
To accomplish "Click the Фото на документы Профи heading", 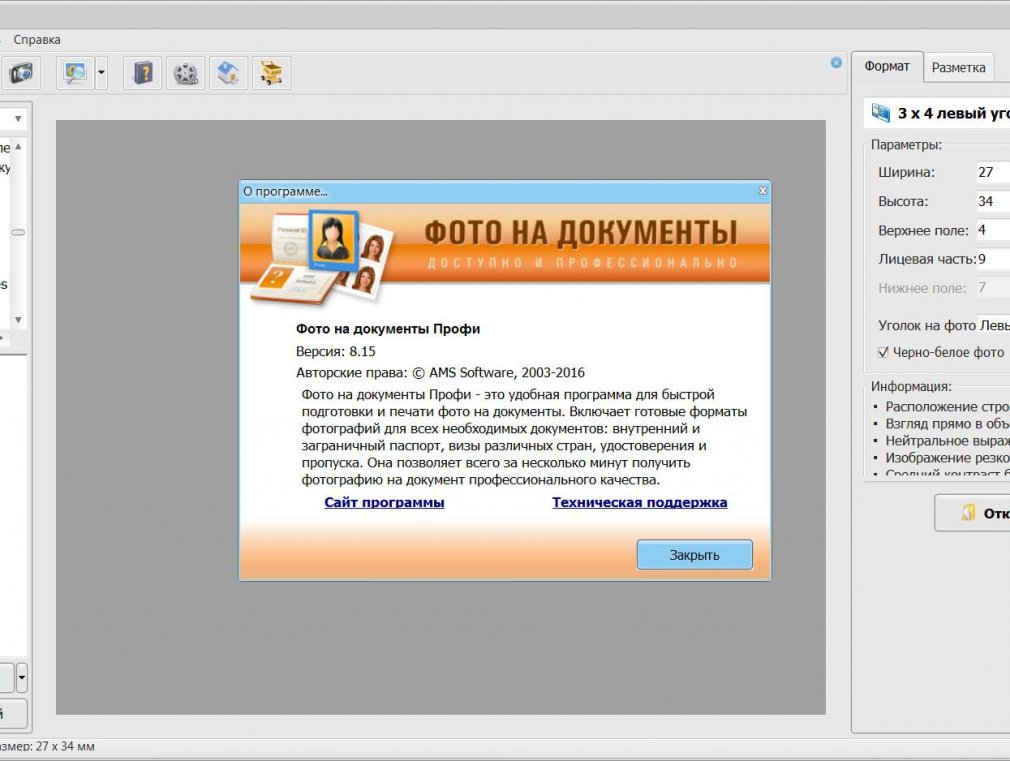I will tap(388, 329).
